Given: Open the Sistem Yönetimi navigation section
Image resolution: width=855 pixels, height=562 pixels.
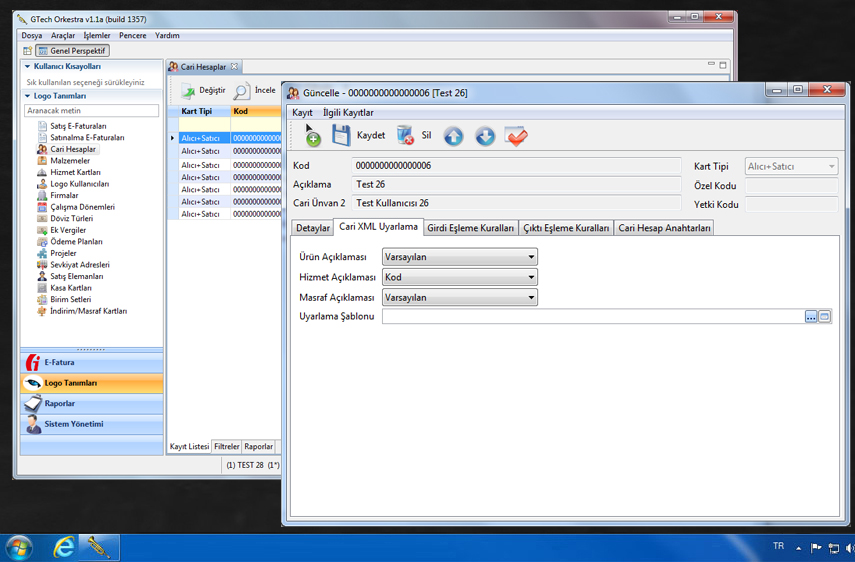Looking at the screenshot, I should (x=92, y=424).
